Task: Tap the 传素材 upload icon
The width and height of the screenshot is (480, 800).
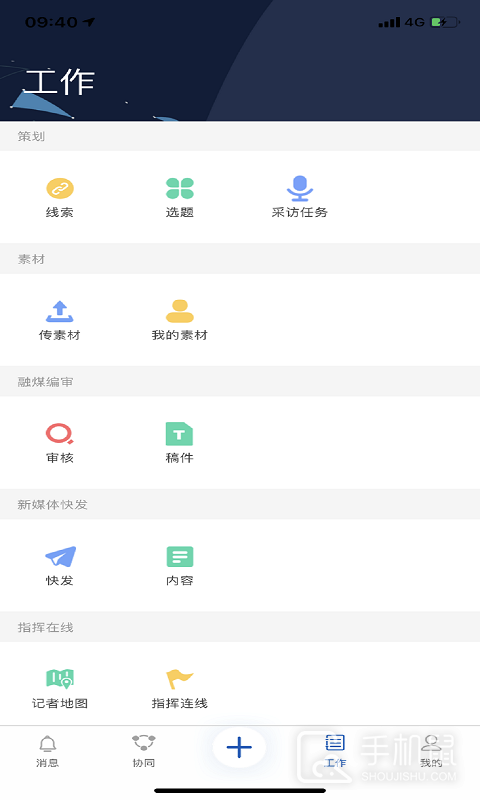Action: click(x=60, y=311)
